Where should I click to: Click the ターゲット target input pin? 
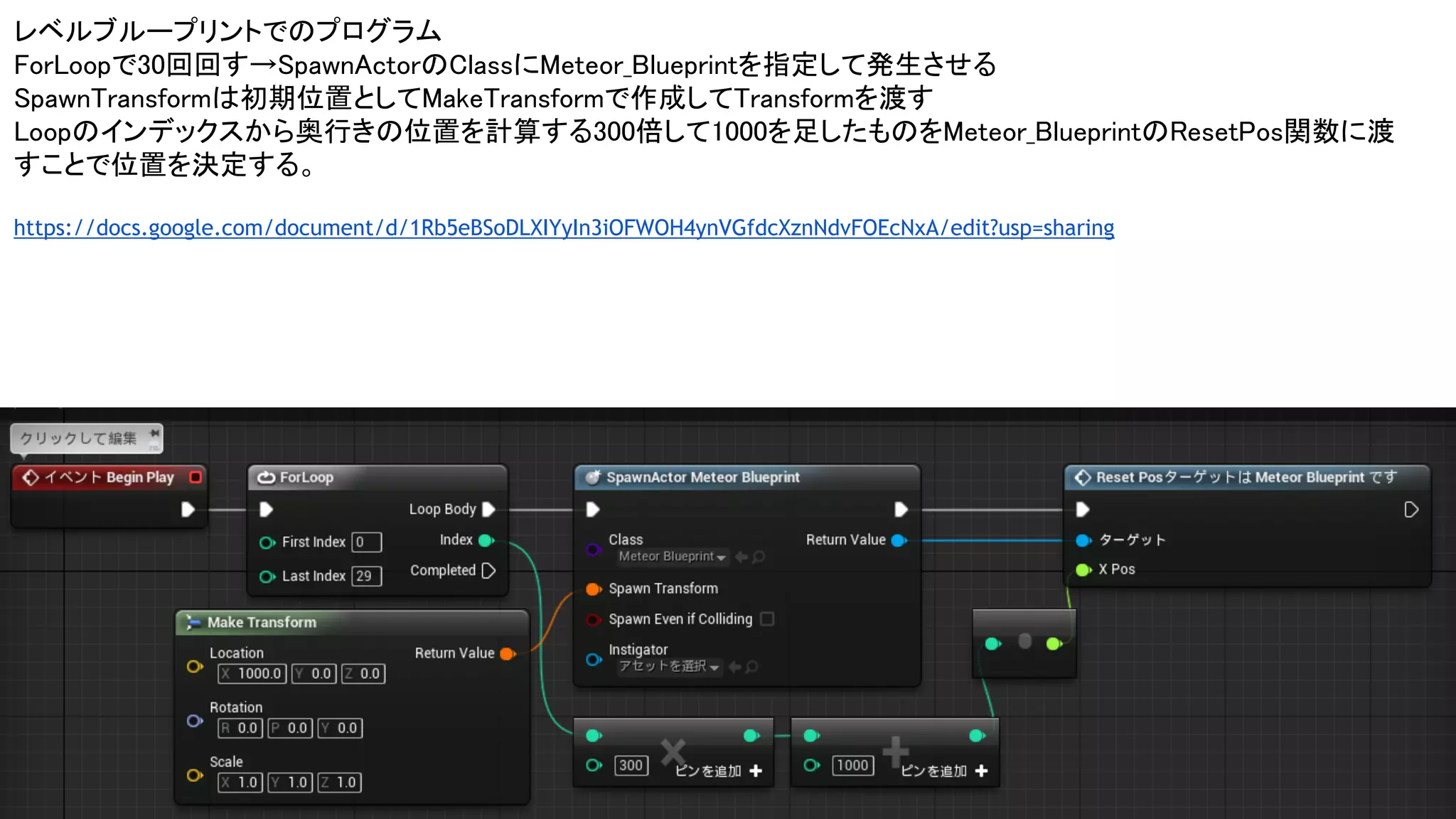pyautogui.click(x=1083, y=540)
